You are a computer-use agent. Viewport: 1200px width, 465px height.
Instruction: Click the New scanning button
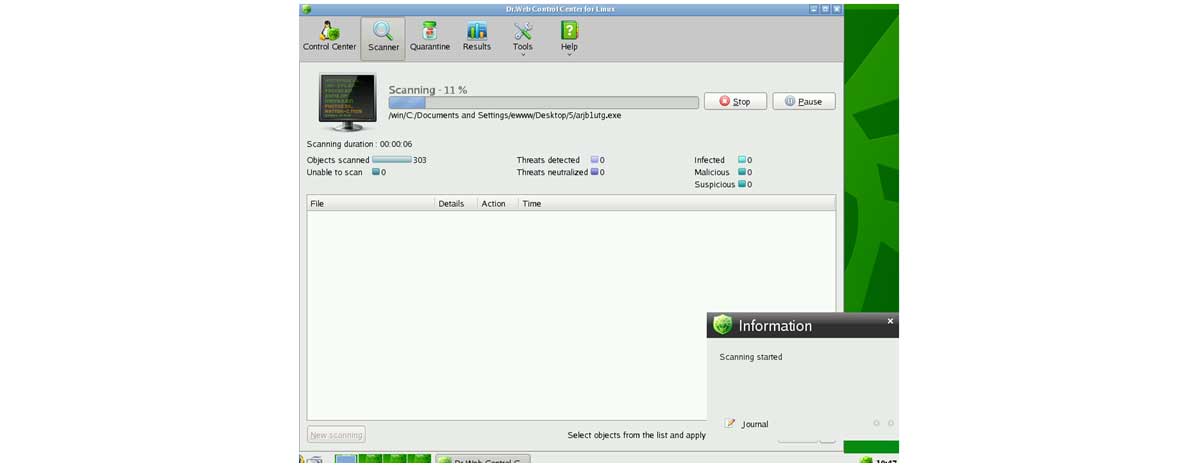click(336, 435)
